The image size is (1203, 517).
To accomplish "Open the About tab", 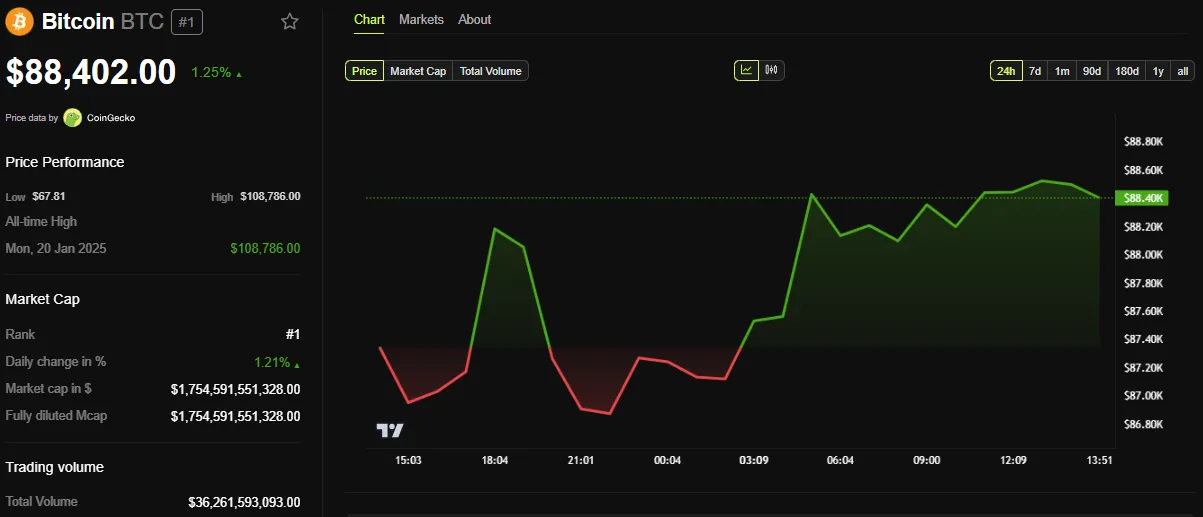I will [x=474, y=19].
